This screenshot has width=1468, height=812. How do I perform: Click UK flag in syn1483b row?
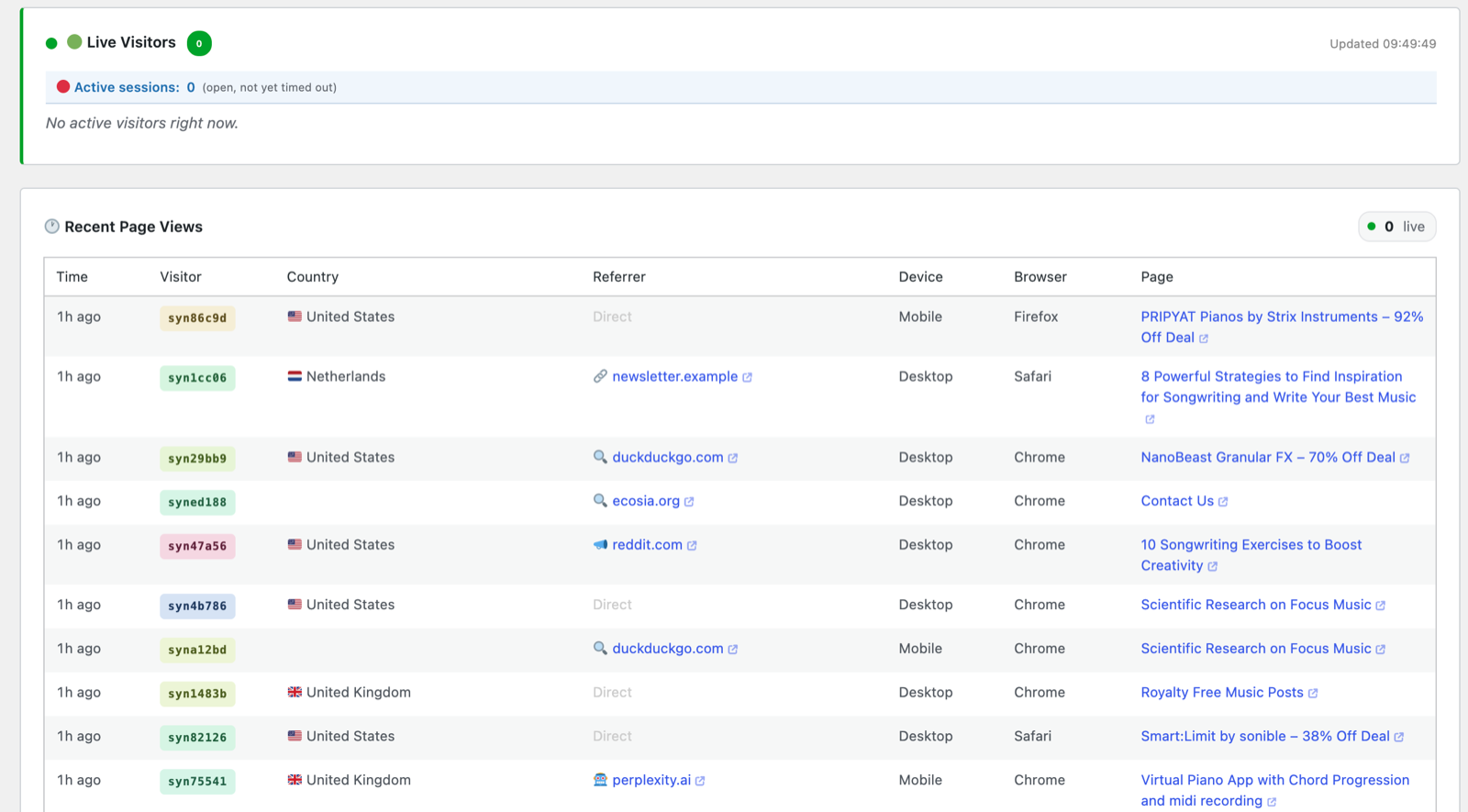click(295, 693)
